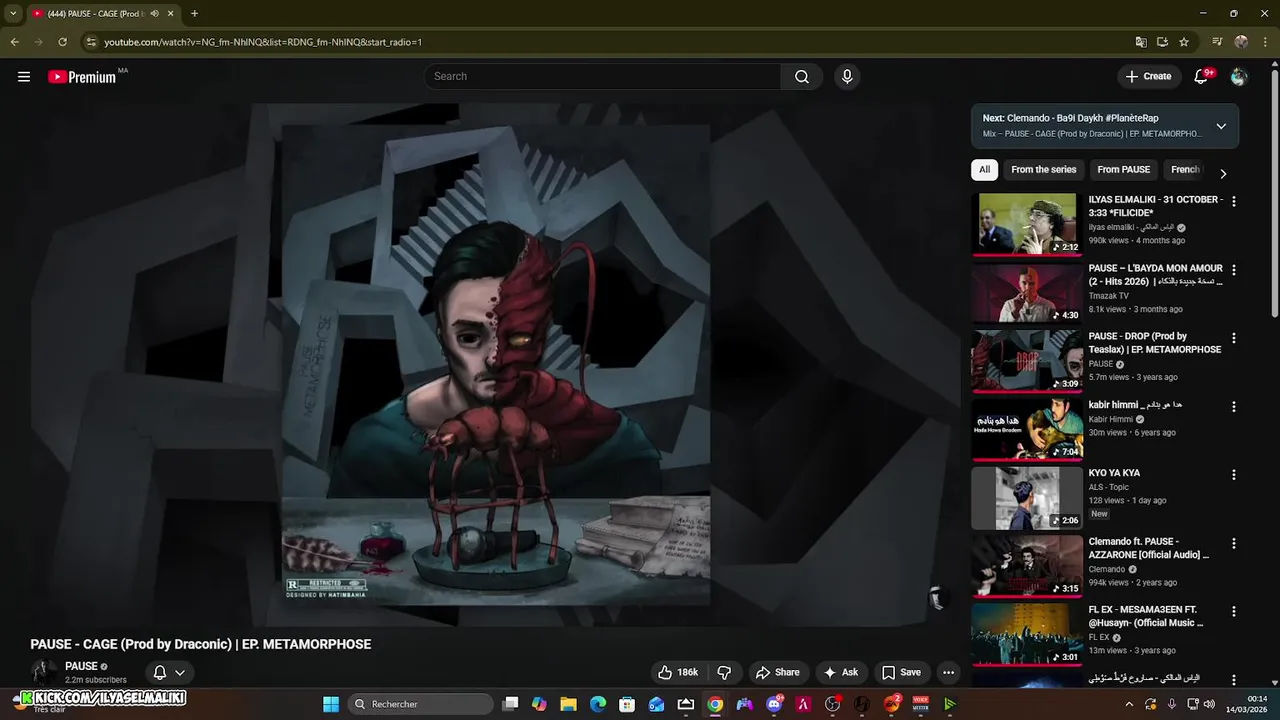Open the YouTube account avatar menu
1280x720 pixels.
point(1239,77)
